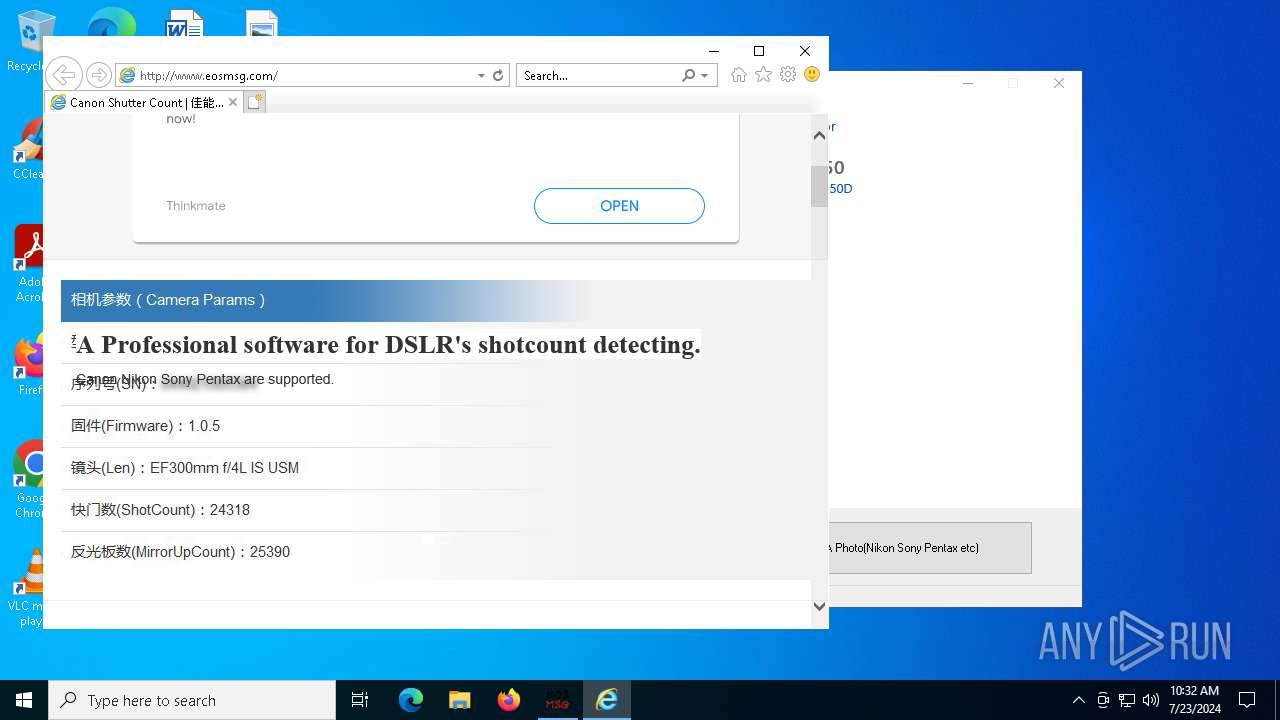The height and width of the screenshot is (720, 1280).
Task: Open the address bar autocomplete dropdown
Action: (x=481, y=75)
